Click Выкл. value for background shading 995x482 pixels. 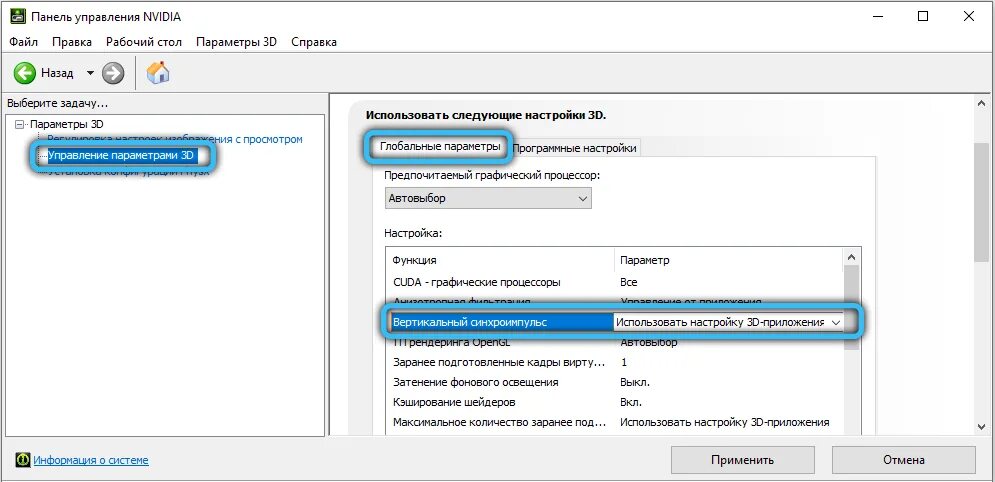tap(635, 382)
